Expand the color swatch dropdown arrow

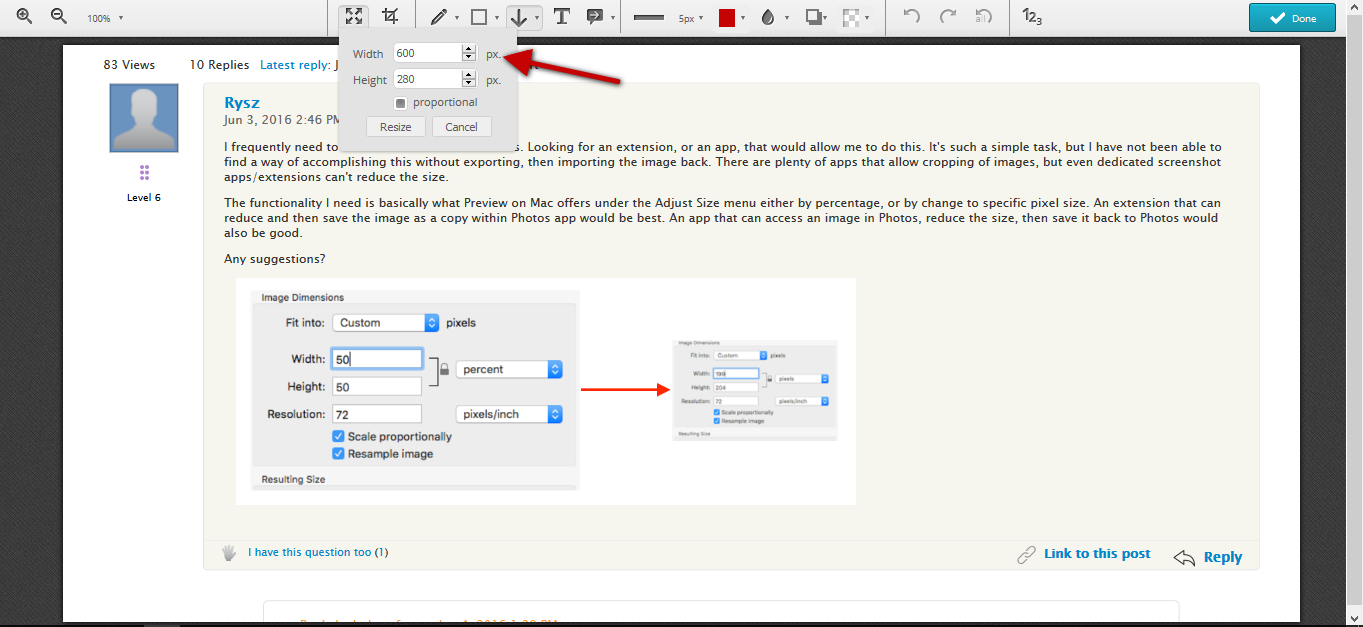(743, 18)
